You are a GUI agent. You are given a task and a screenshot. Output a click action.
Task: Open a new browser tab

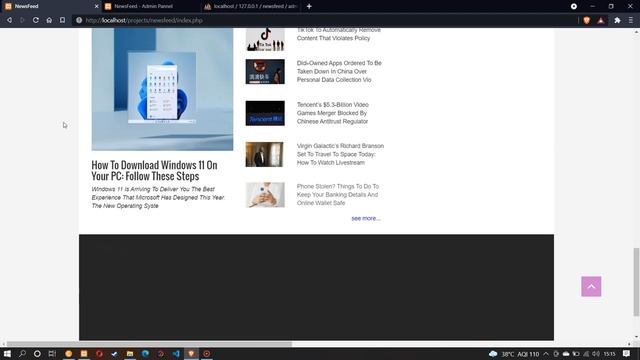[309, 6]
